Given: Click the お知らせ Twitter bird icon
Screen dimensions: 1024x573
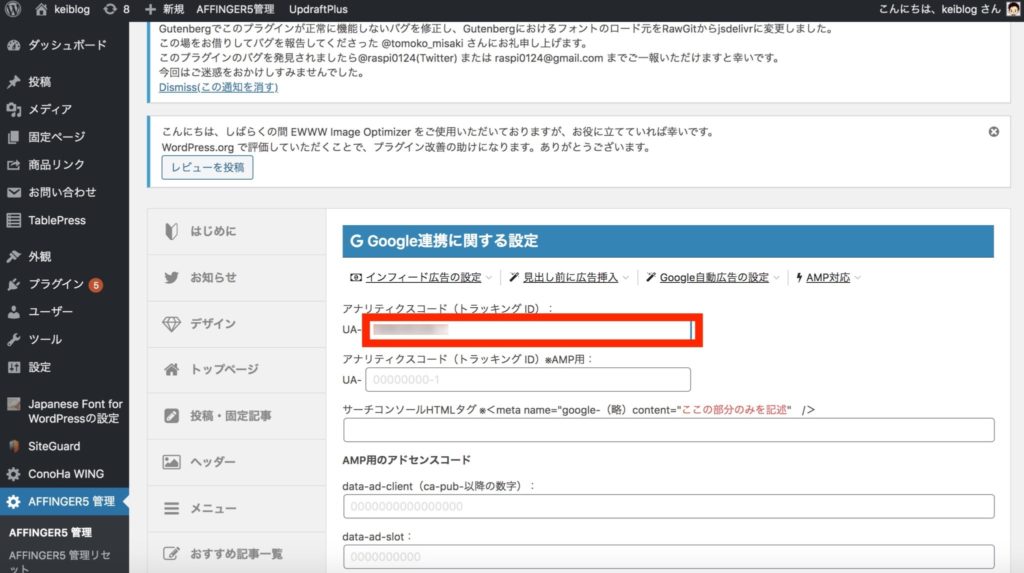Looking at the screenshot, I should point(171,278).
